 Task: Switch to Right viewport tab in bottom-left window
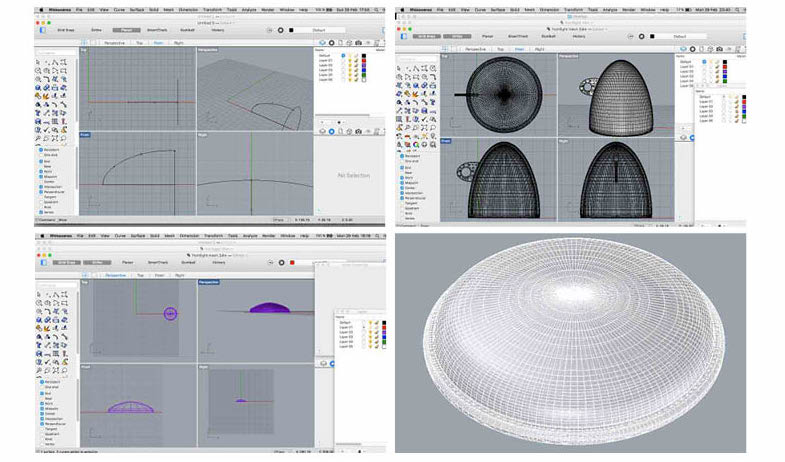pos(179,273)
